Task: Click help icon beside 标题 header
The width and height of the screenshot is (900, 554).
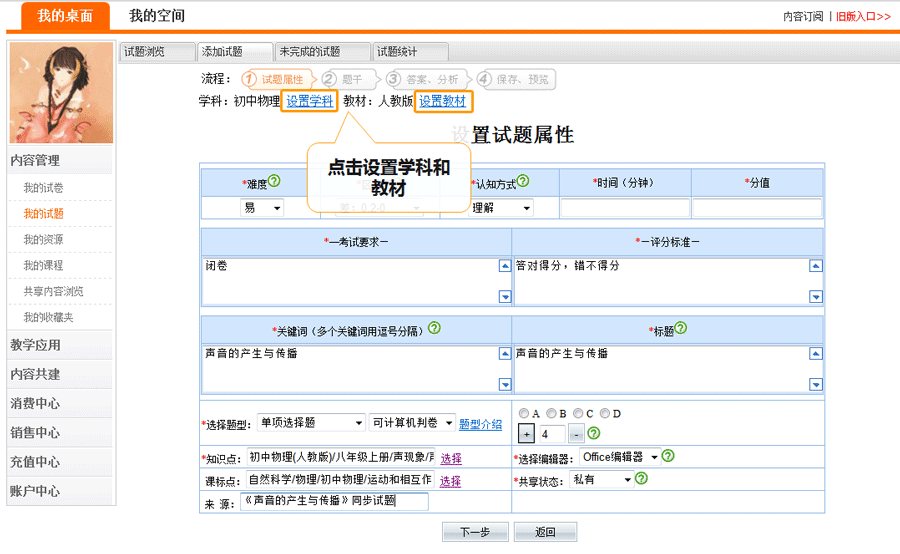Action: [x=681, y=329]
